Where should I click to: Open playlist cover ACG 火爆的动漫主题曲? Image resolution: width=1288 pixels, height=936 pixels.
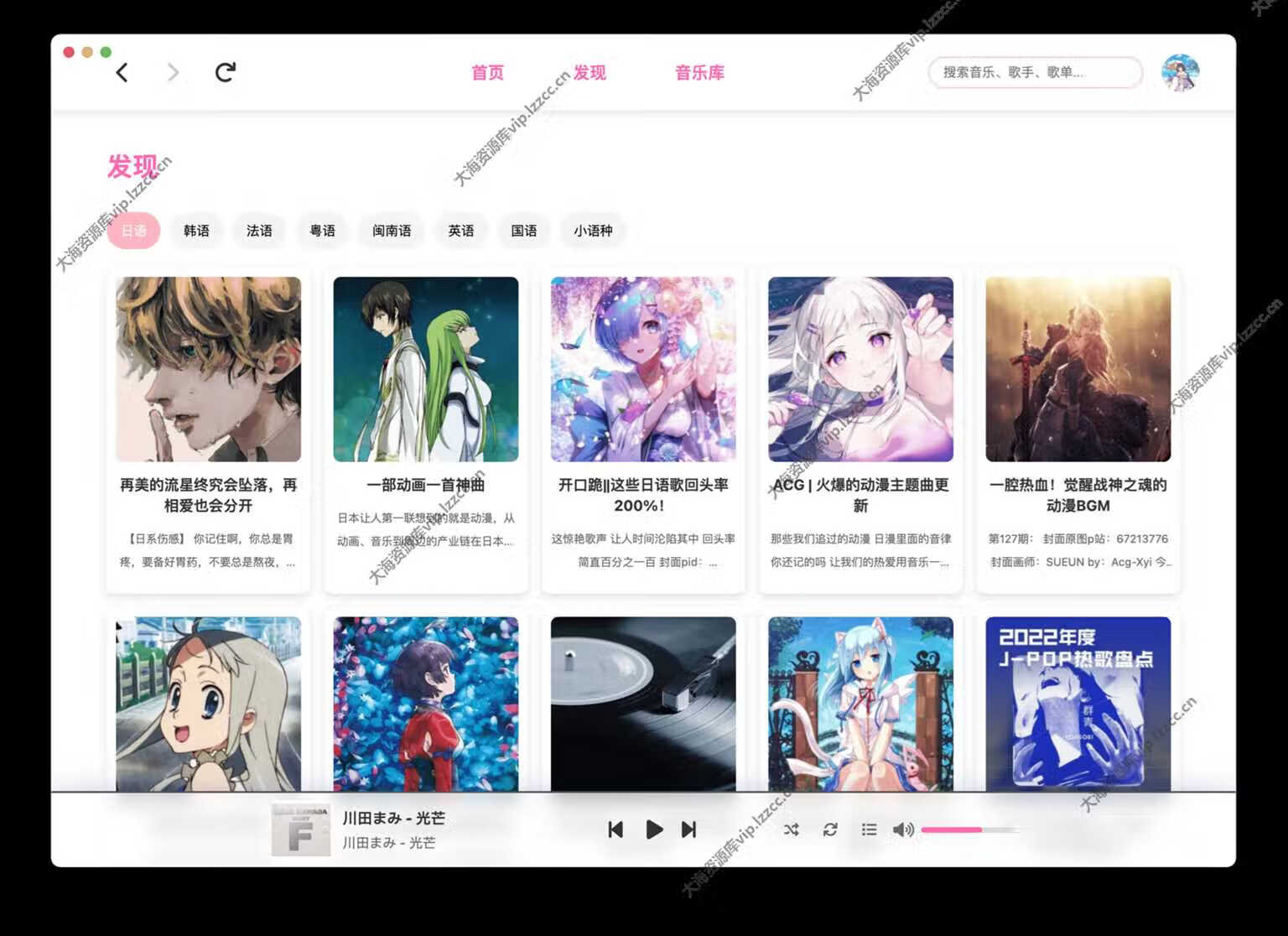click(x=860, y=369)
